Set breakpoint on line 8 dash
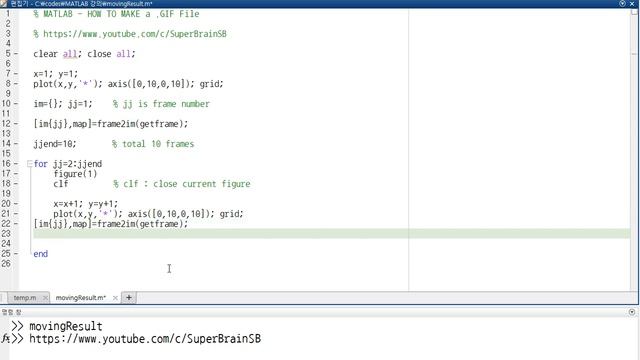This screenshot has height=360, width=640. pyautogui.click(x=16, y=84)
